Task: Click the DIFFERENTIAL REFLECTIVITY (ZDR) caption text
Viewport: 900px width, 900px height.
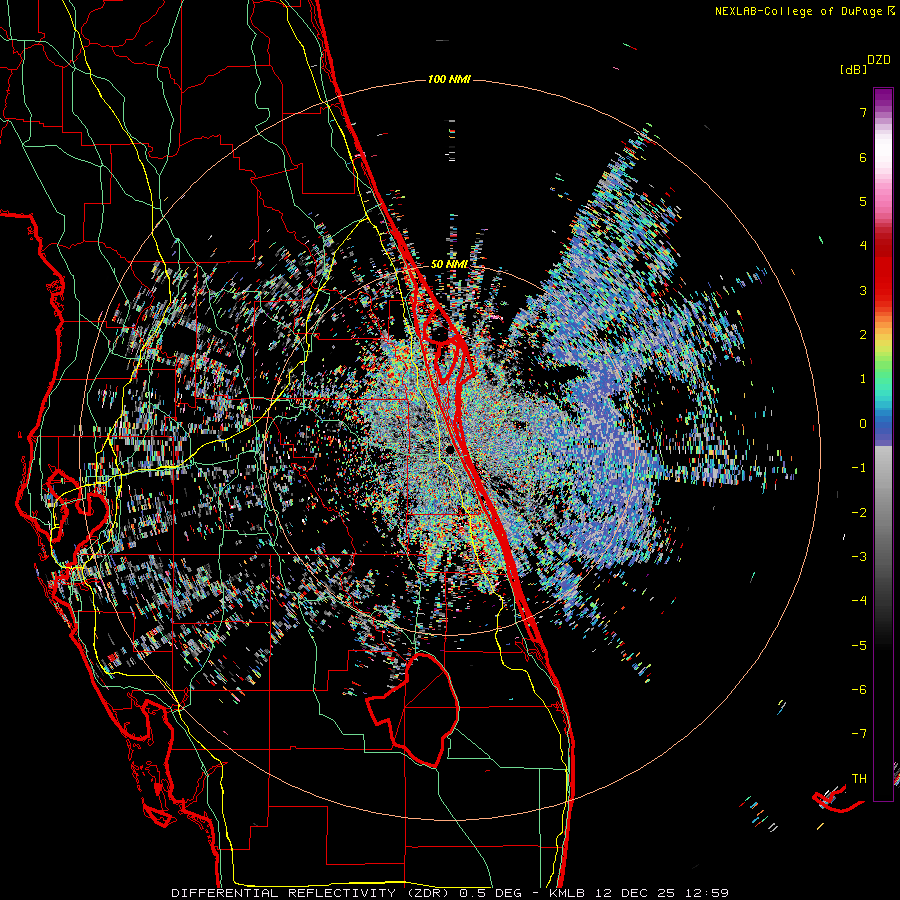Action: click(x=312, y=893)
